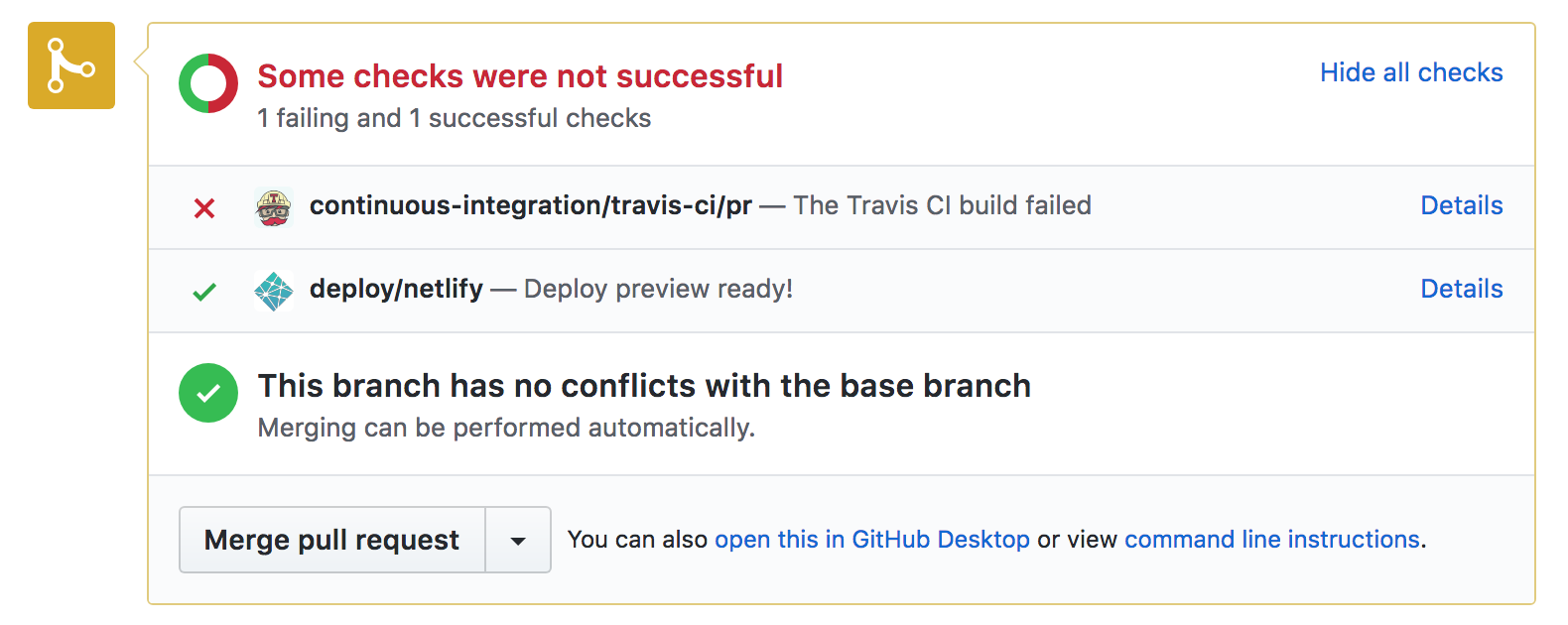
Task: Click the no conflicts with base branch heading
Action: click(643, 386)
